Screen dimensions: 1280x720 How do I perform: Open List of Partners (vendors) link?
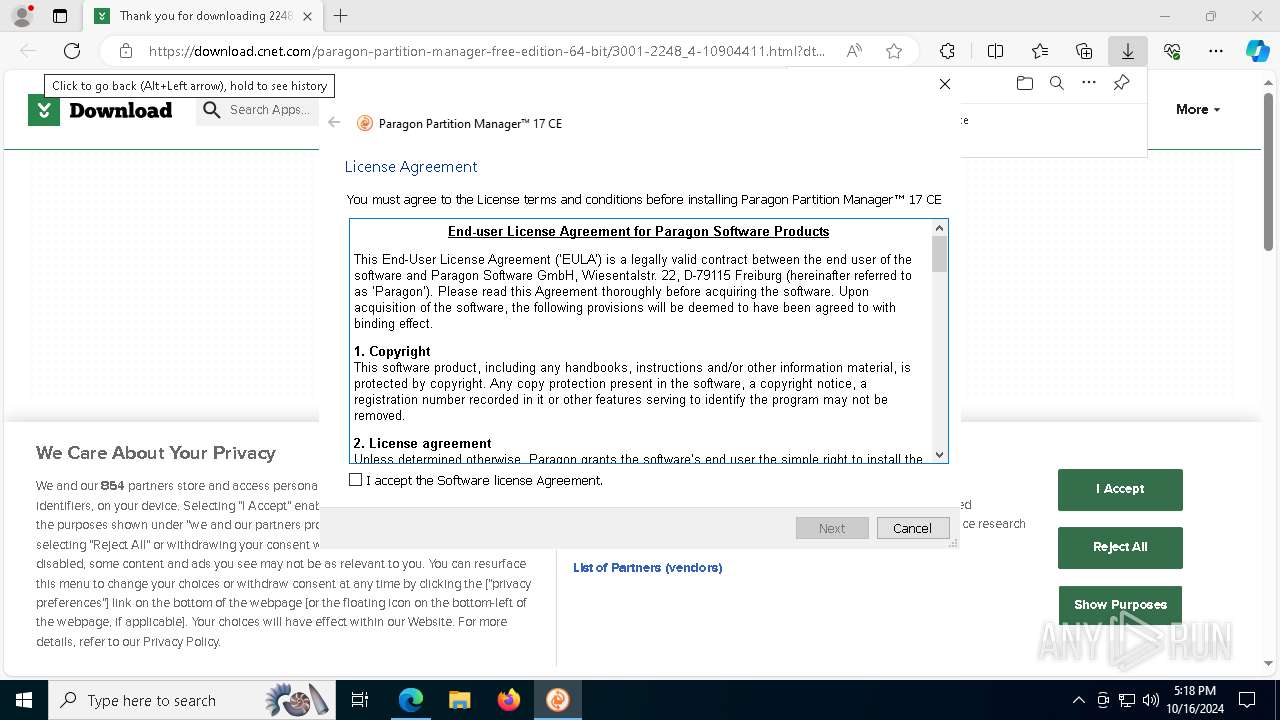click(x=647, y=568)
